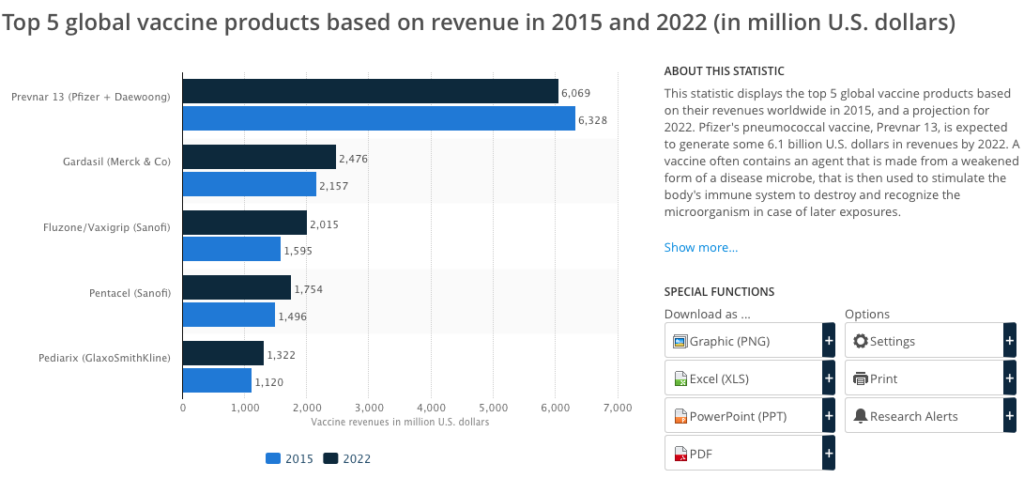Select the Pentacel 2022 bar
The image size is (1024, 494).
click(237, 288)
